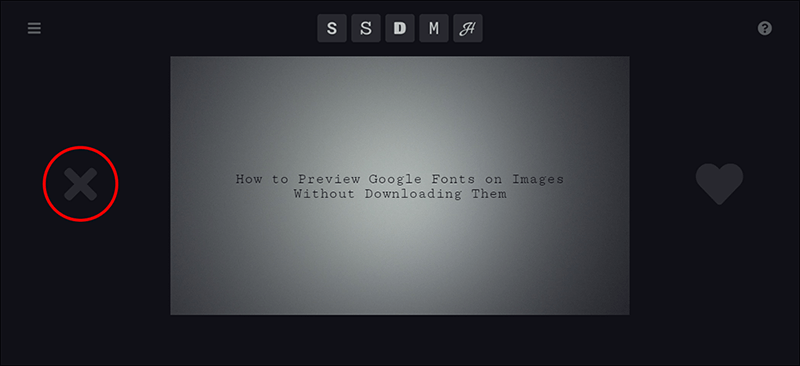This screenshot has width=800, height=366.
Task: Click the preview headline text
Action: pyautogui.click(x=400, y=186)
